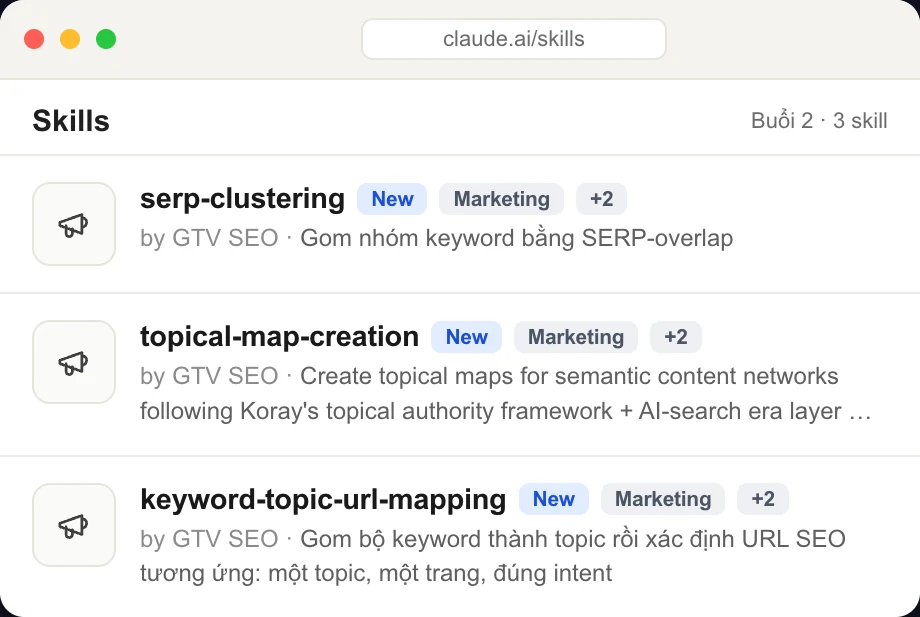The height and width of the screenshot is (617, 920).
Task: Click the New badge beside keyword-topic-url-mapping
Action: 553,499
